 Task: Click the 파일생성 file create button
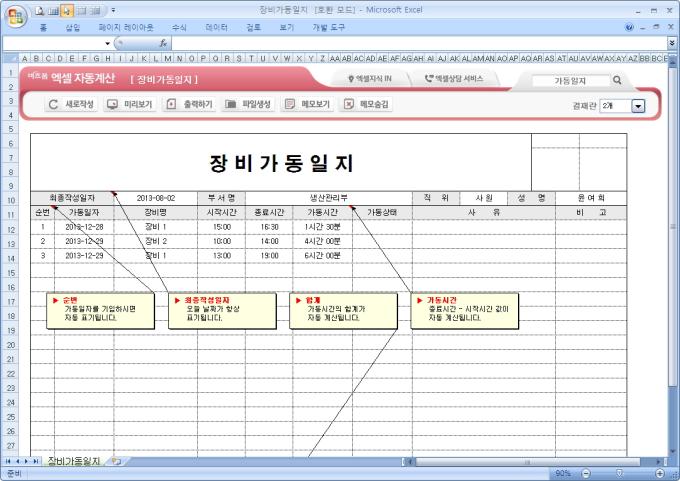pyautogui.click(x=248, y=104)
